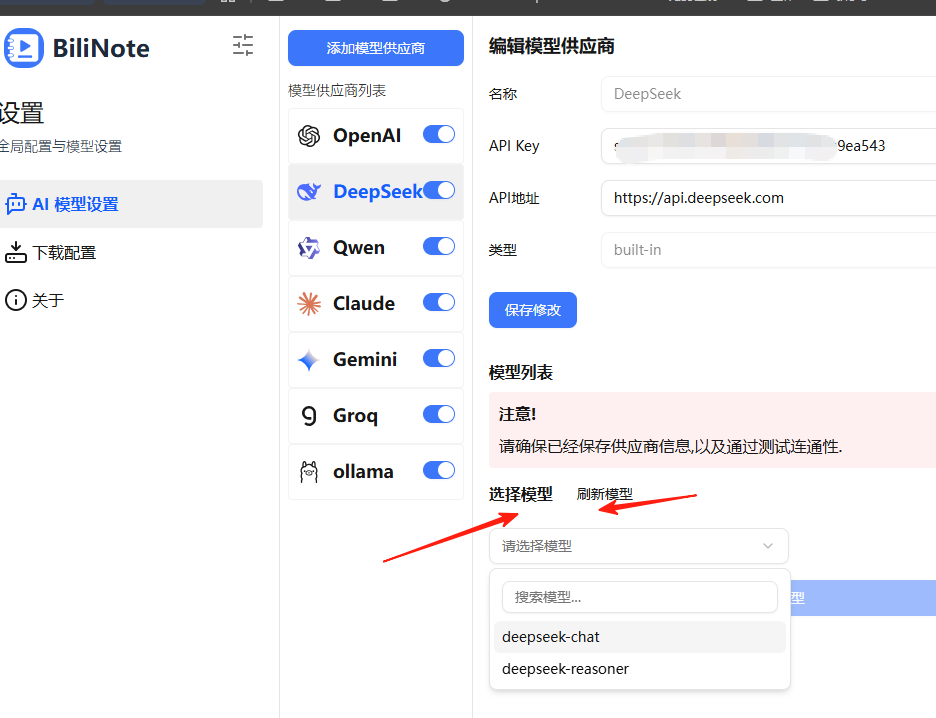Click the 添加模型供应商 button

pyautogui.click(x=375, y=48)
